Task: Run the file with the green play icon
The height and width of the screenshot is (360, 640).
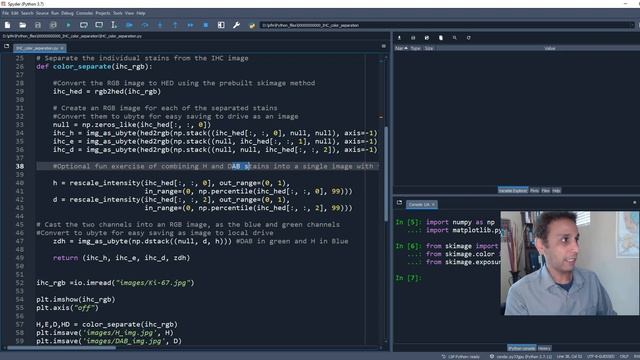Action: coord(68,25)
